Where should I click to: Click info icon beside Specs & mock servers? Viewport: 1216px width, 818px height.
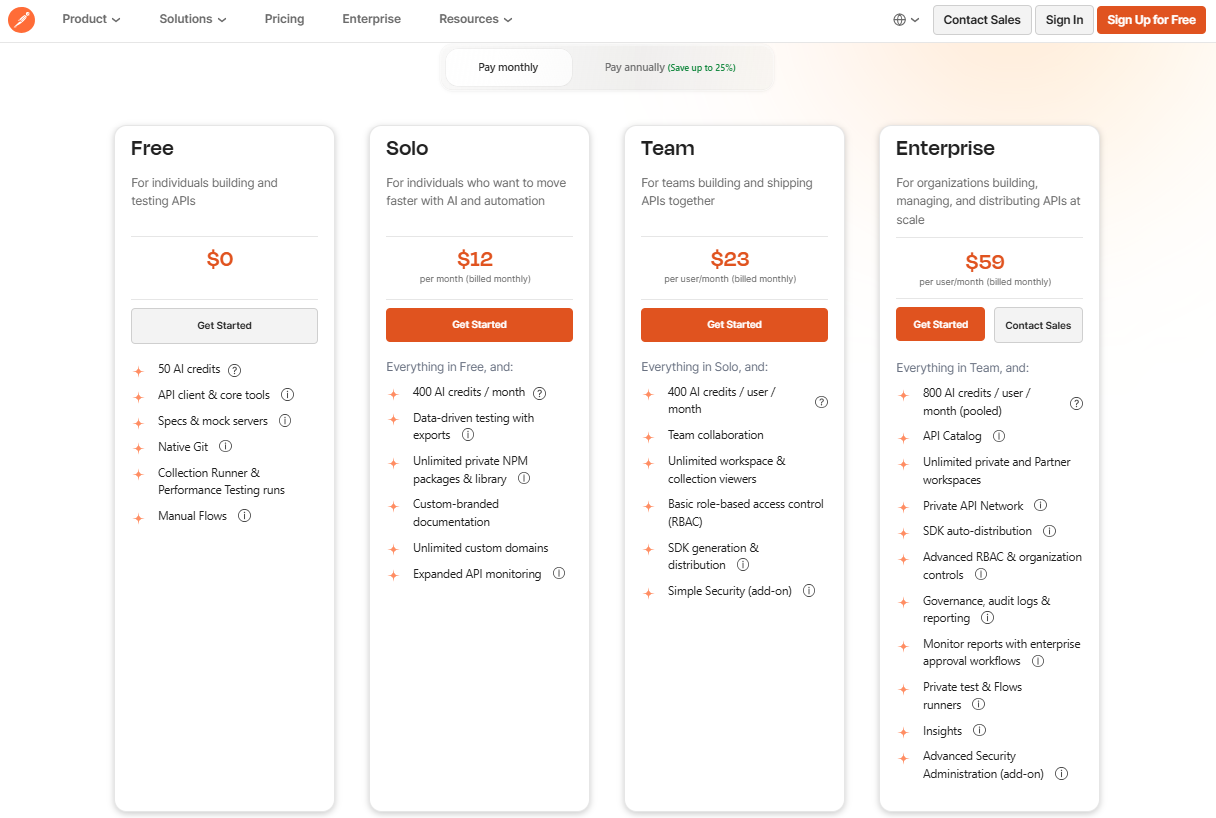[285, 421]
